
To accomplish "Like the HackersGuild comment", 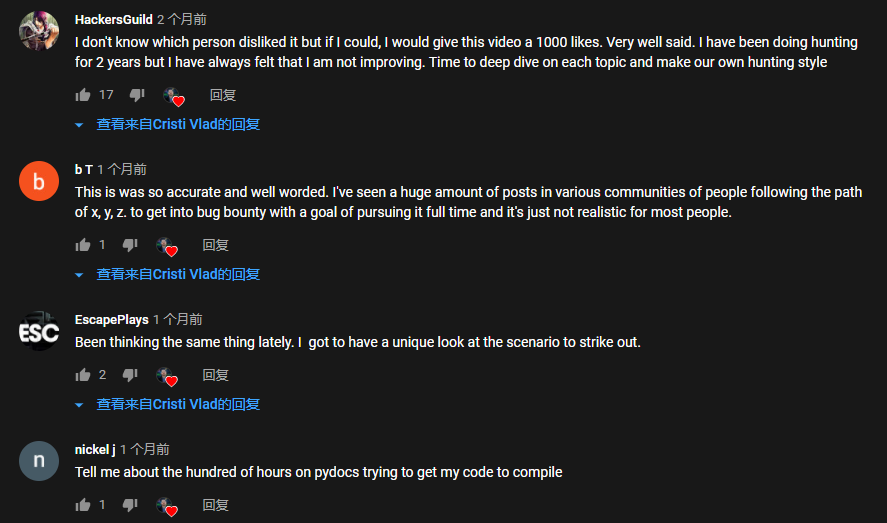I will pos(83,95).
